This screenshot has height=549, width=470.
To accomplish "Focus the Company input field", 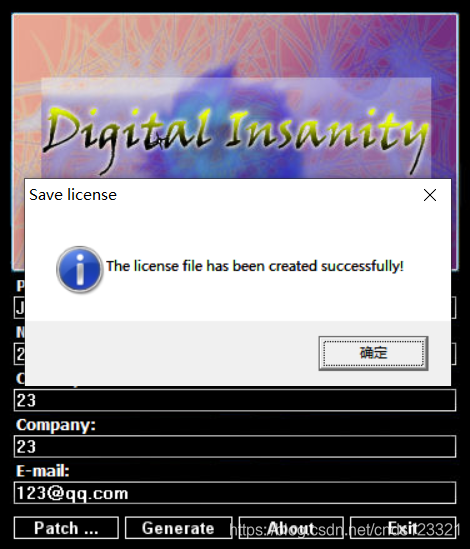I will 235,446.
